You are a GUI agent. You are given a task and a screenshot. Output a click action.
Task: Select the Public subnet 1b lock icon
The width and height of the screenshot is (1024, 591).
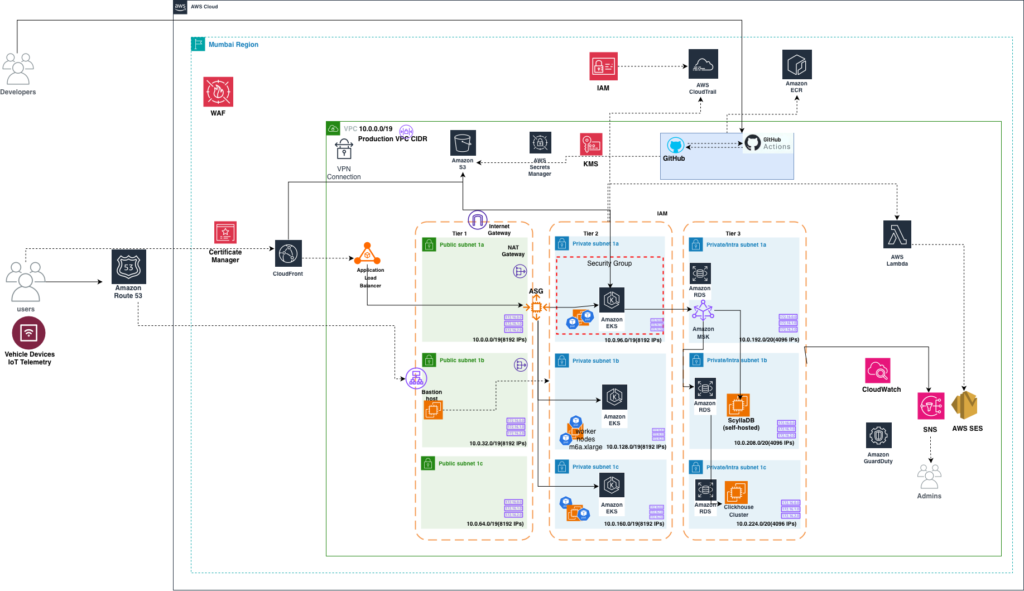coord(429,360)
